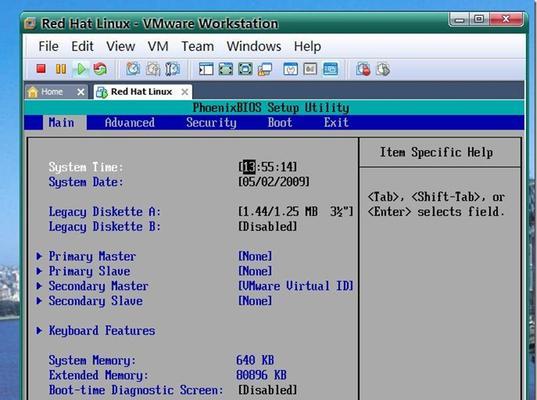The width and height of the screenshot is (537, 400).
Task: Click the Home tab house icon
Action: (33, 92)
